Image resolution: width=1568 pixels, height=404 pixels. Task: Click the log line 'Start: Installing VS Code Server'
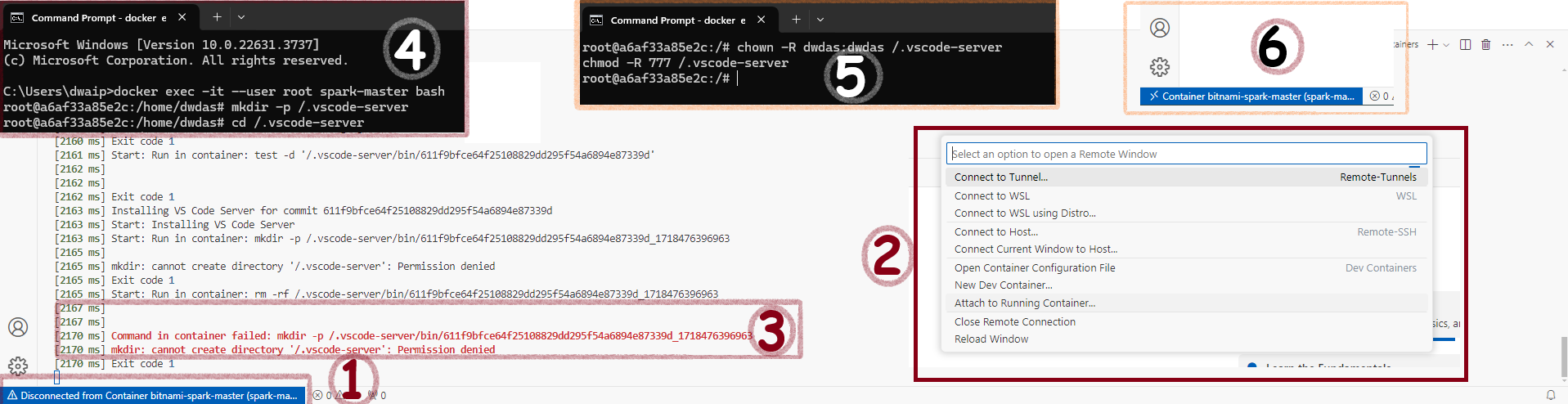tap(174, 224)
